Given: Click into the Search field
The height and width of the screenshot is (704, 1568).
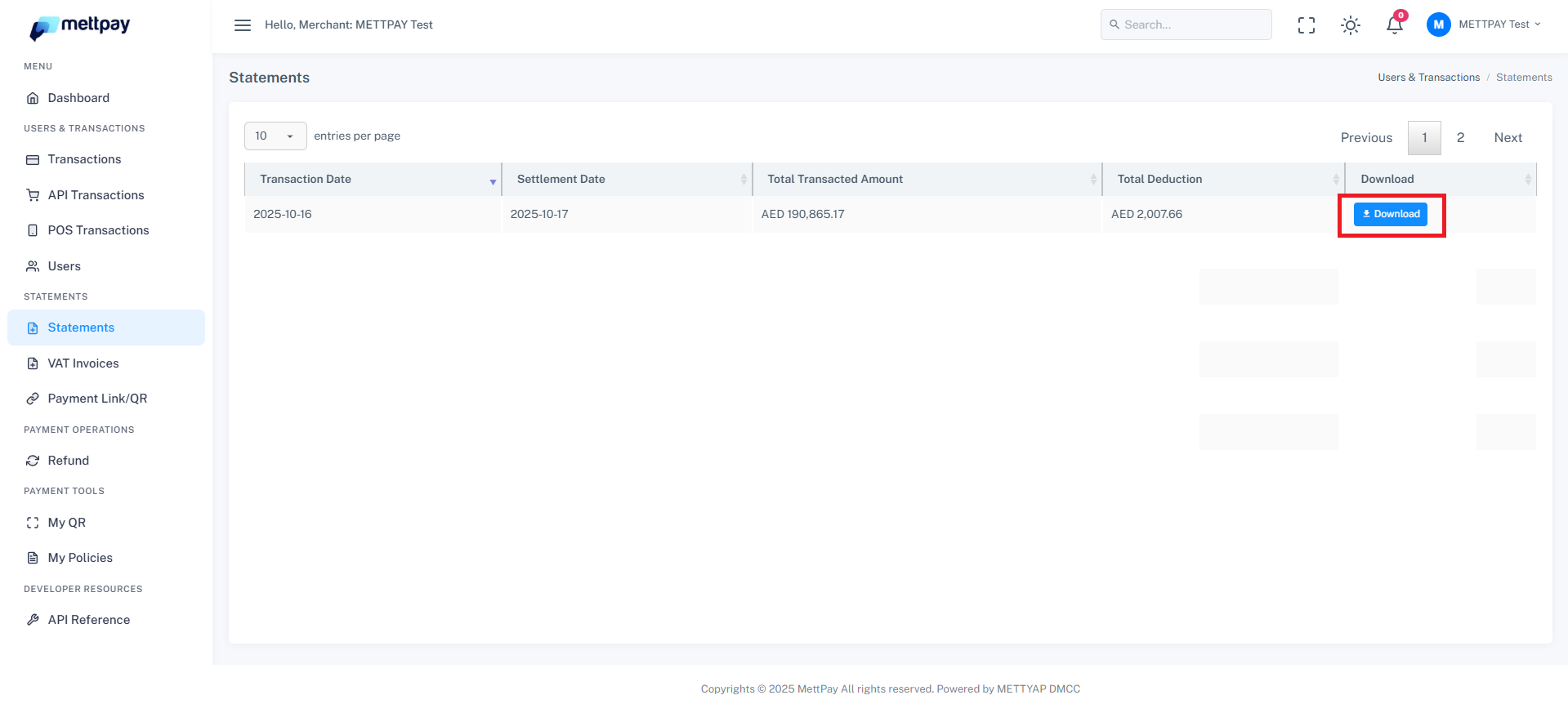Looking at the screenshot, I should tap(1186, 25).
